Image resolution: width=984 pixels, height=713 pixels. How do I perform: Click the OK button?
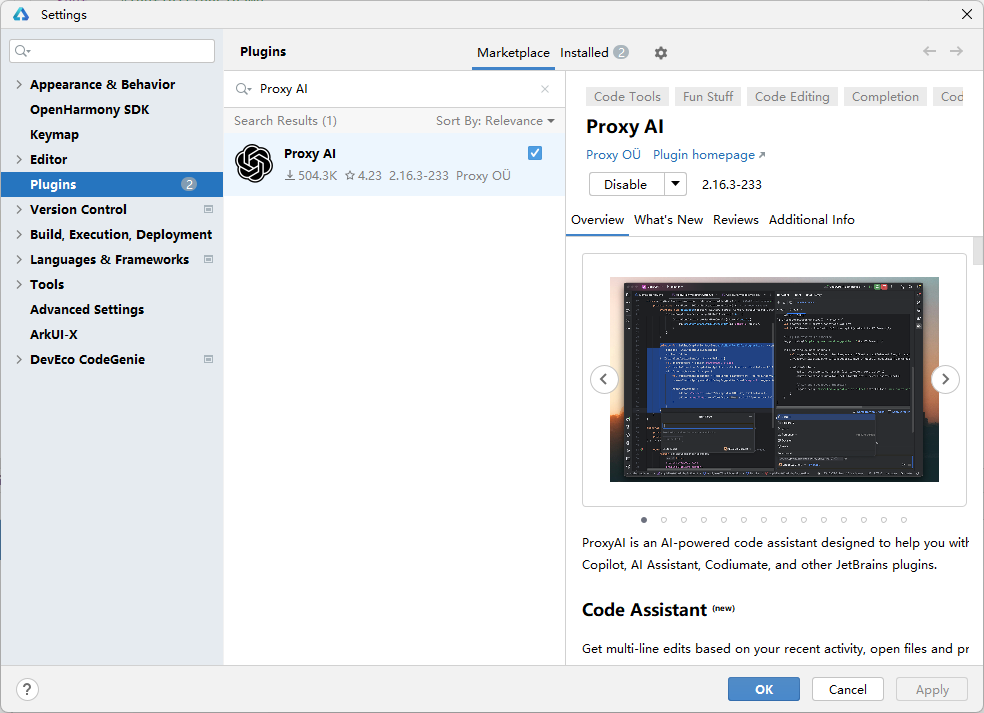(763, 689)
